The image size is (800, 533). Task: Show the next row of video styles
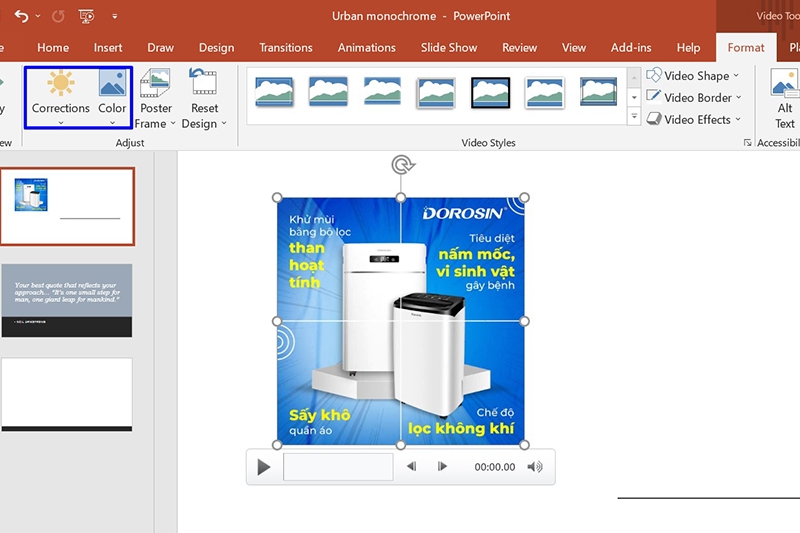click(634, 97)
